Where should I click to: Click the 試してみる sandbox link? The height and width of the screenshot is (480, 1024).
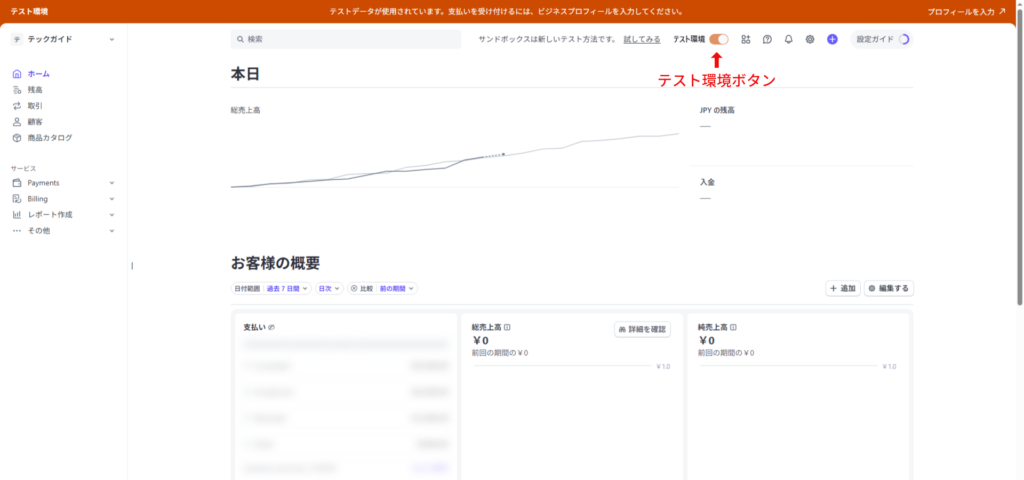click(x=642, y=39)
